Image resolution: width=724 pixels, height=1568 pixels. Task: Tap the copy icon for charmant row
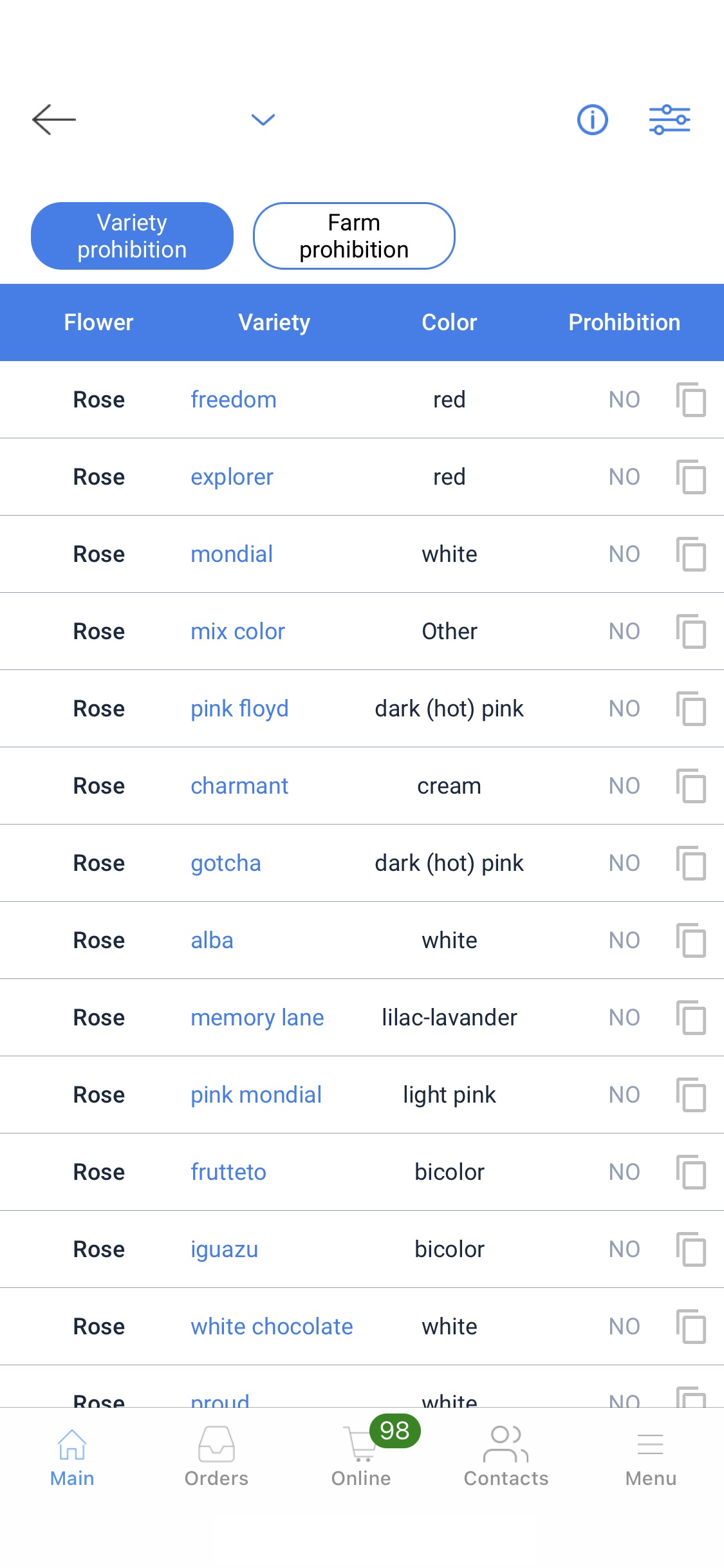tap(691, 786)
